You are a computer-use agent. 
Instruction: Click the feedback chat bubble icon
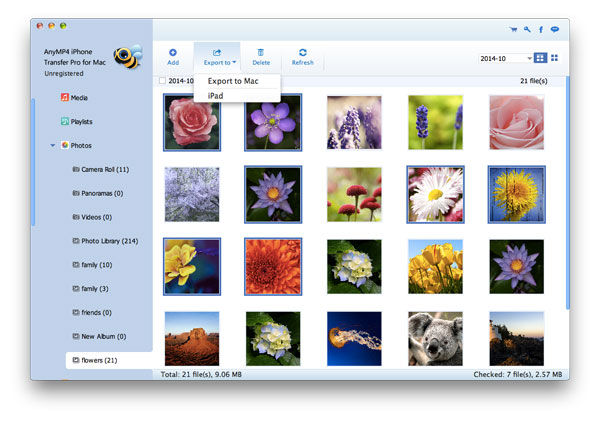coord(555,30)
